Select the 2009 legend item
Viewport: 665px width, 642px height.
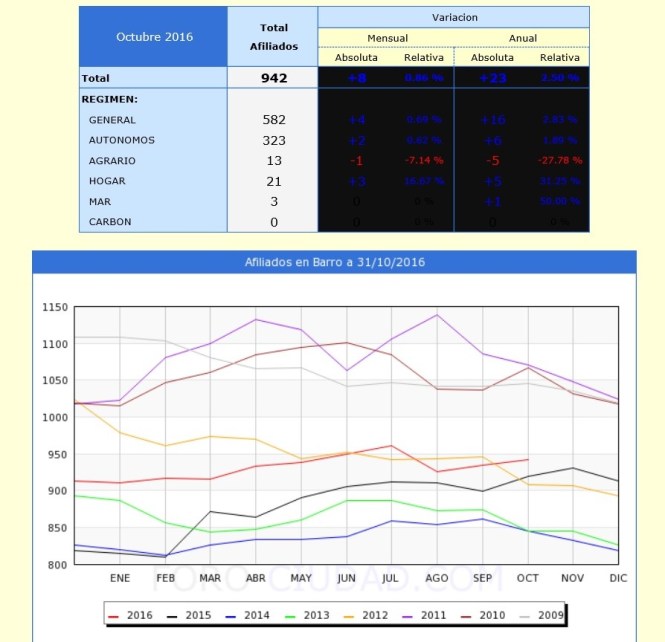click(x=547, y=613)
